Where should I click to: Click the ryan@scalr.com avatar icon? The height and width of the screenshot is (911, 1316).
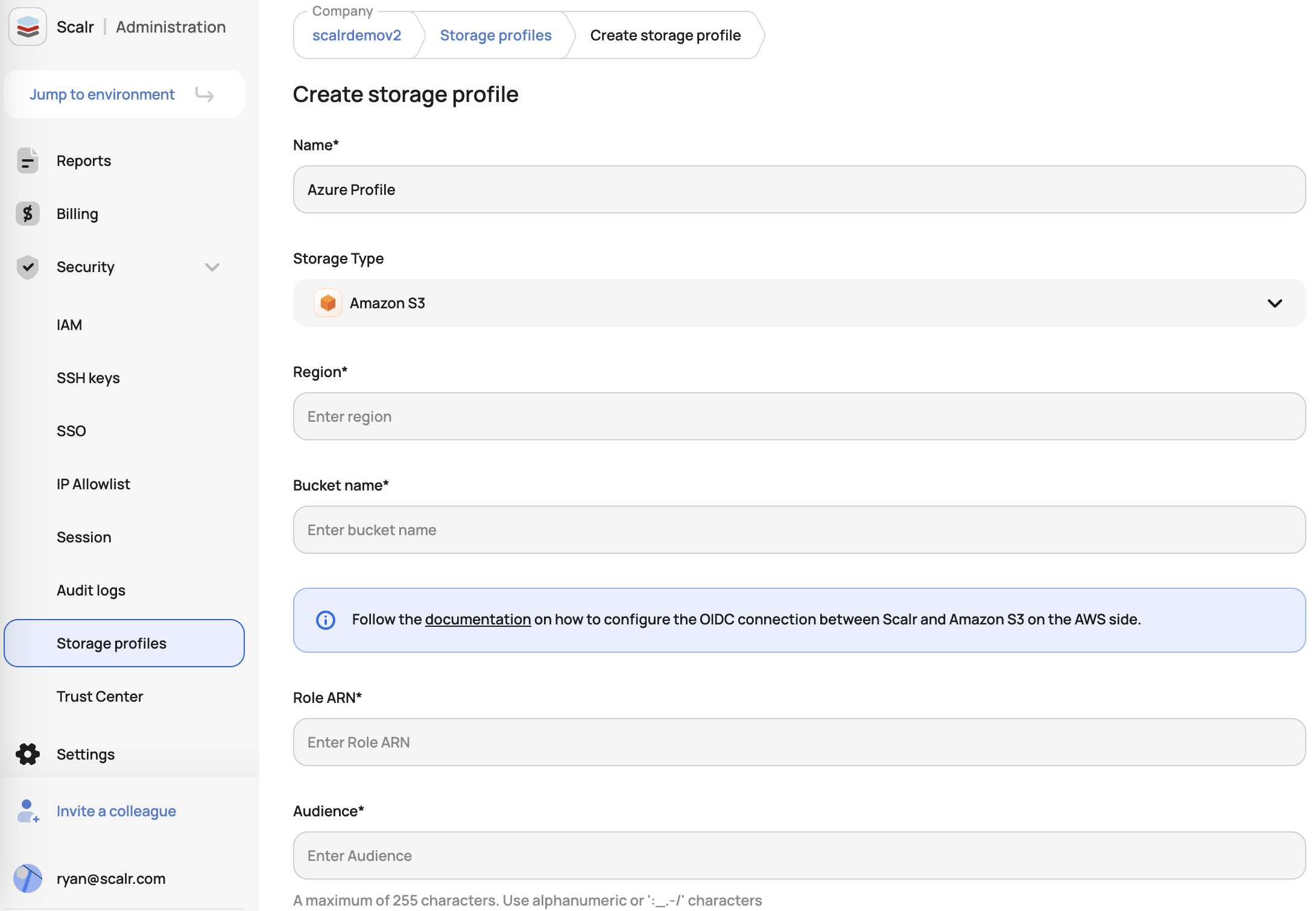(x=27, y=878)
